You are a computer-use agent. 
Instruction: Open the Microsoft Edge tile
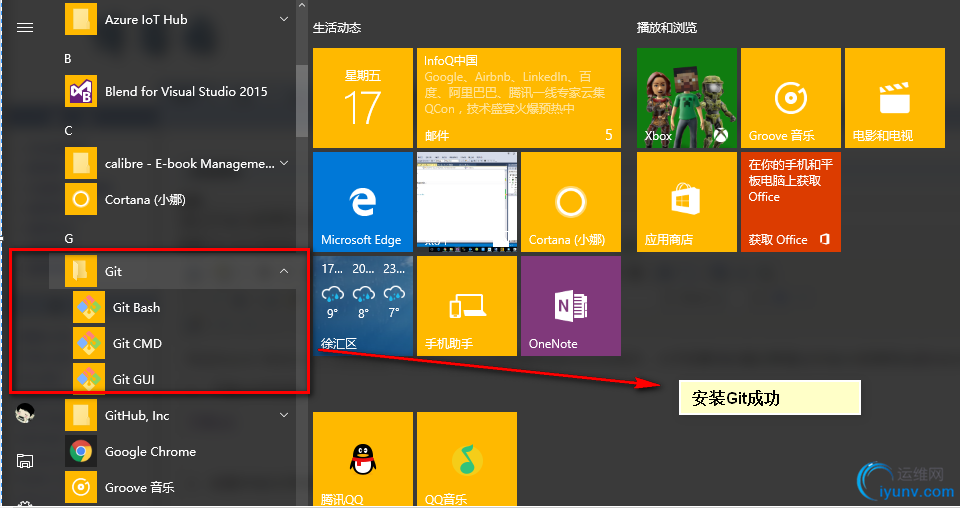[x=362, y=202]
